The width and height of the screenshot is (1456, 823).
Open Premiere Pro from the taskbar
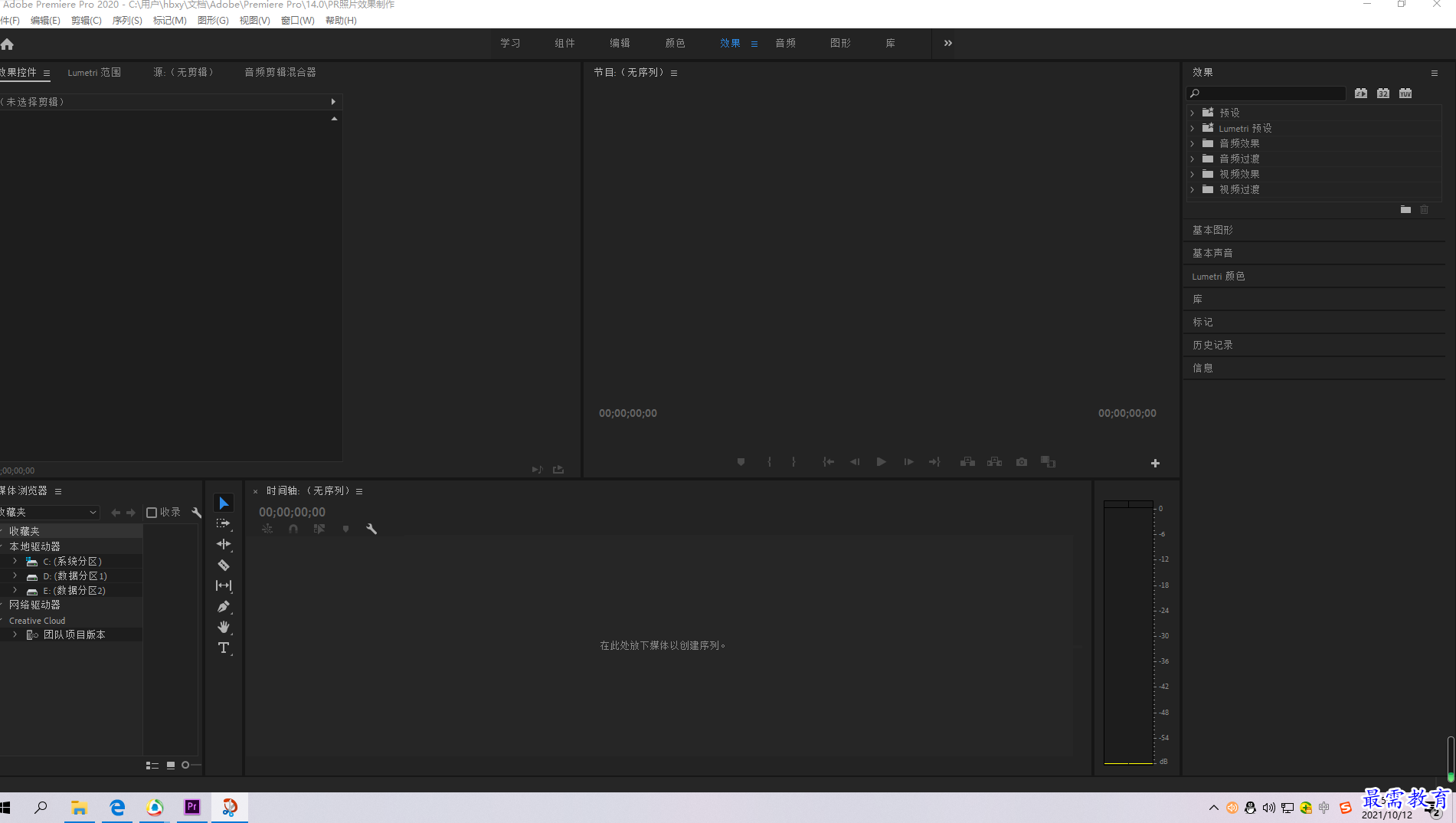pos(192,807)
